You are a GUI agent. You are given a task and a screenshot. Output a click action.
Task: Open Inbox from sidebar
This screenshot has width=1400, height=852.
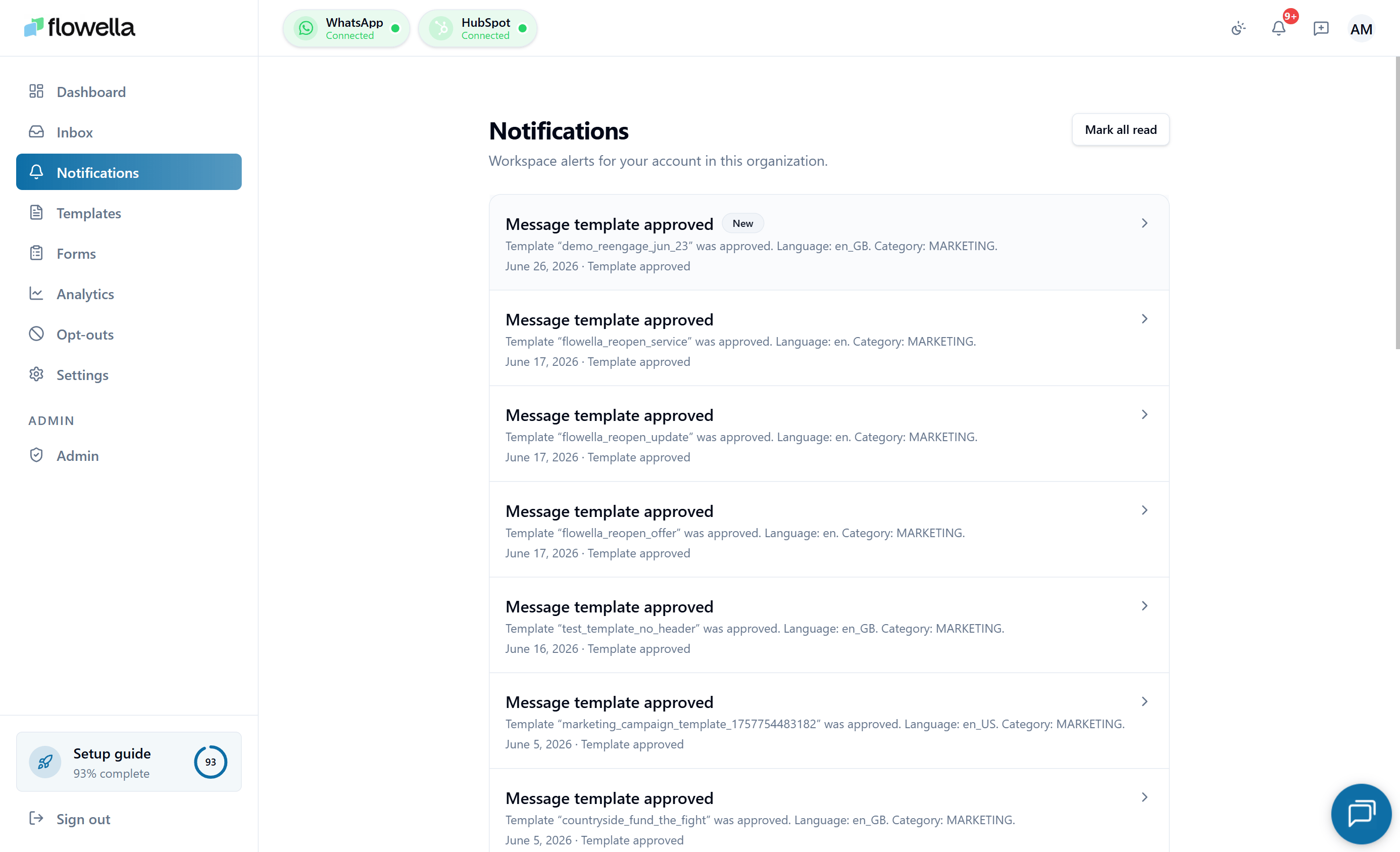[x=128, y=132]
